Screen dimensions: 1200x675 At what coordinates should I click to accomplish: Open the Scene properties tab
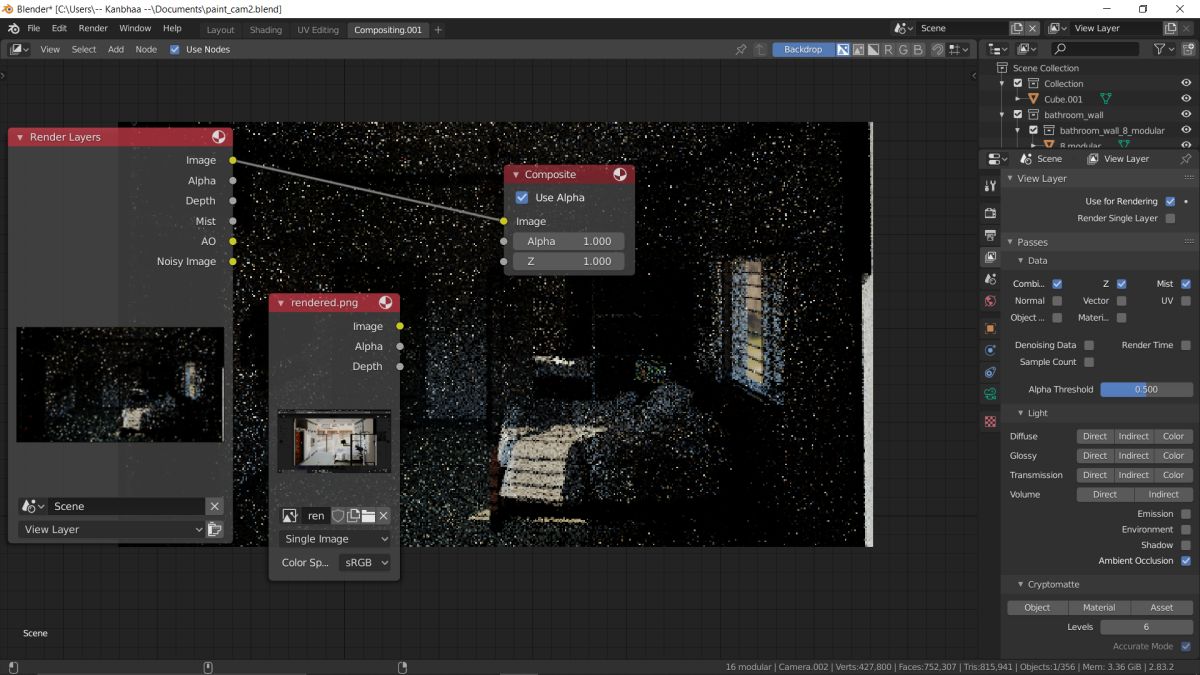point(990,279)
